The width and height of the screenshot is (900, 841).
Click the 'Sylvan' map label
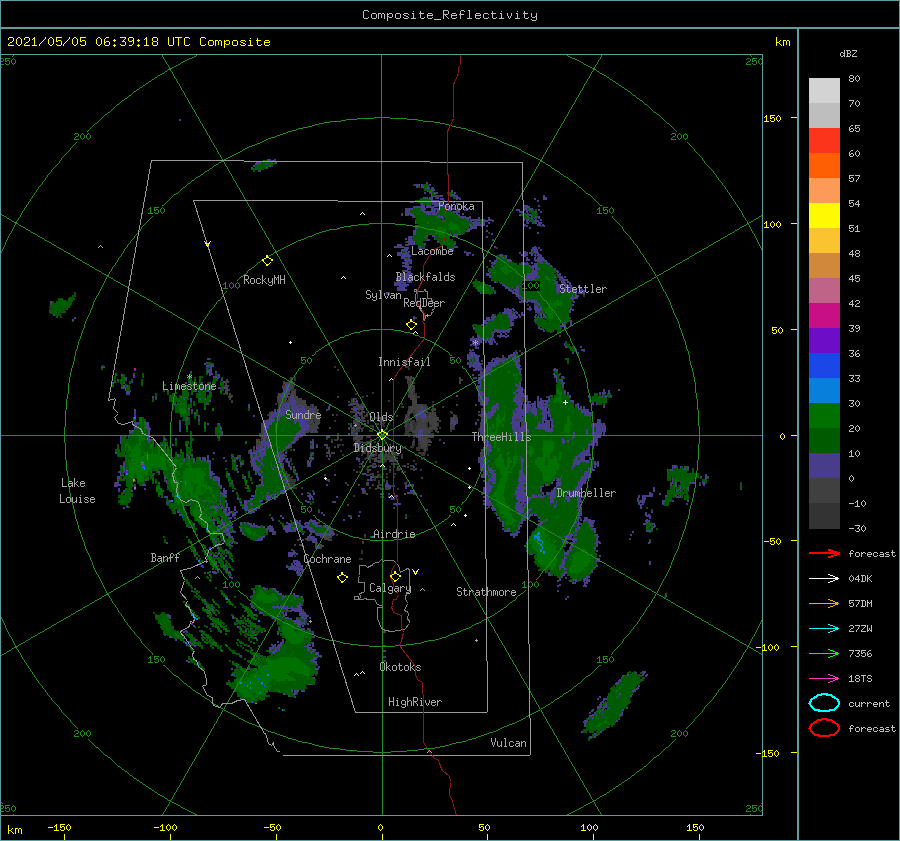click(383, 295)
